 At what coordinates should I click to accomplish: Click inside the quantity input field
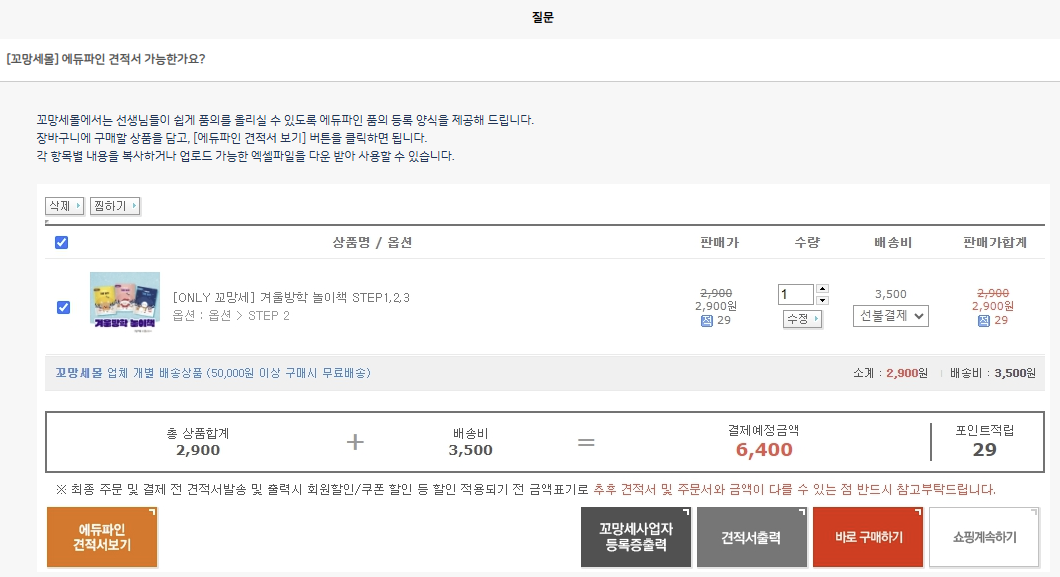(x=797, y=292)
